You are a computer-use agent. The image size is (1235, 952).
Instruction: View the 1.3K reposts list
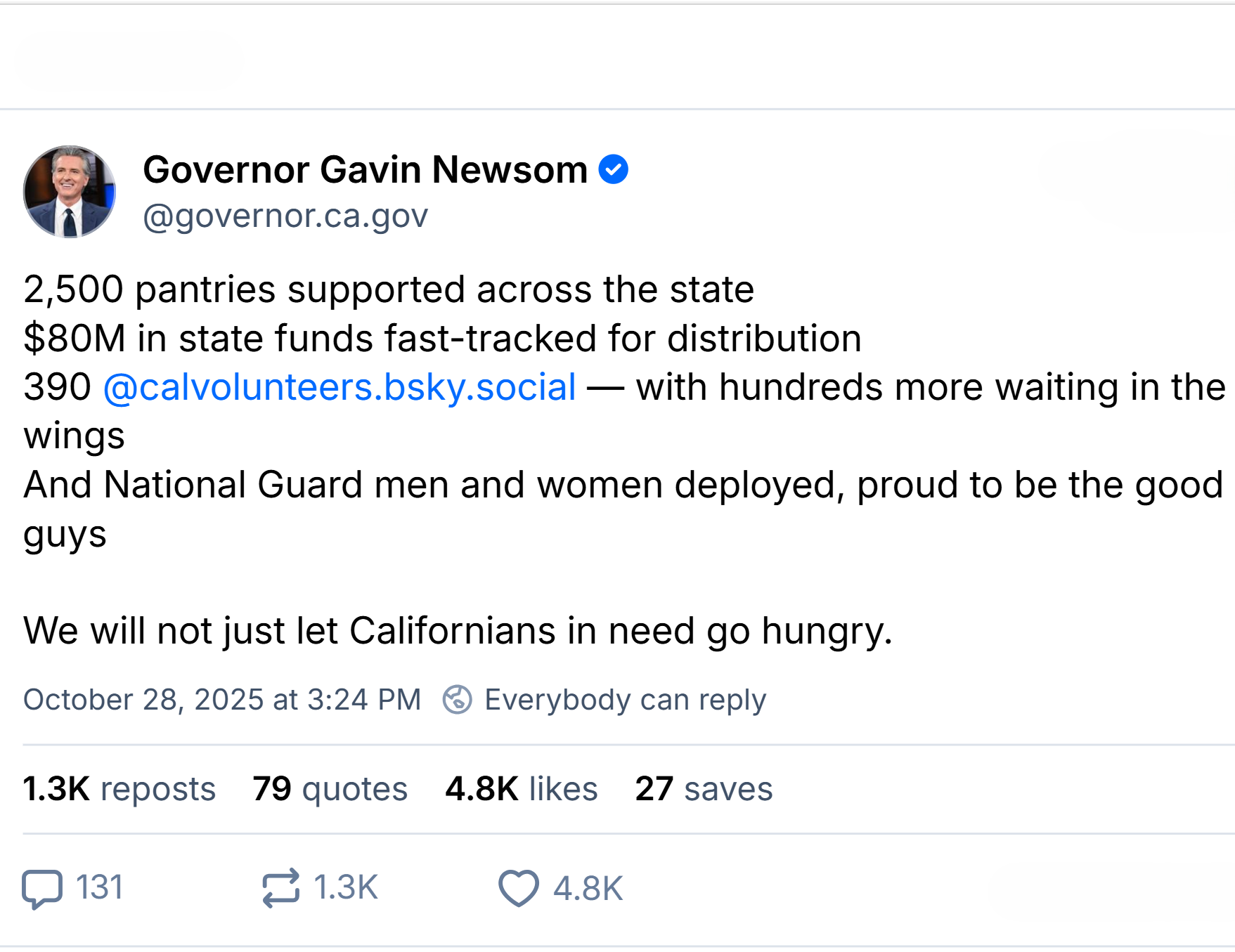[119, 788]
